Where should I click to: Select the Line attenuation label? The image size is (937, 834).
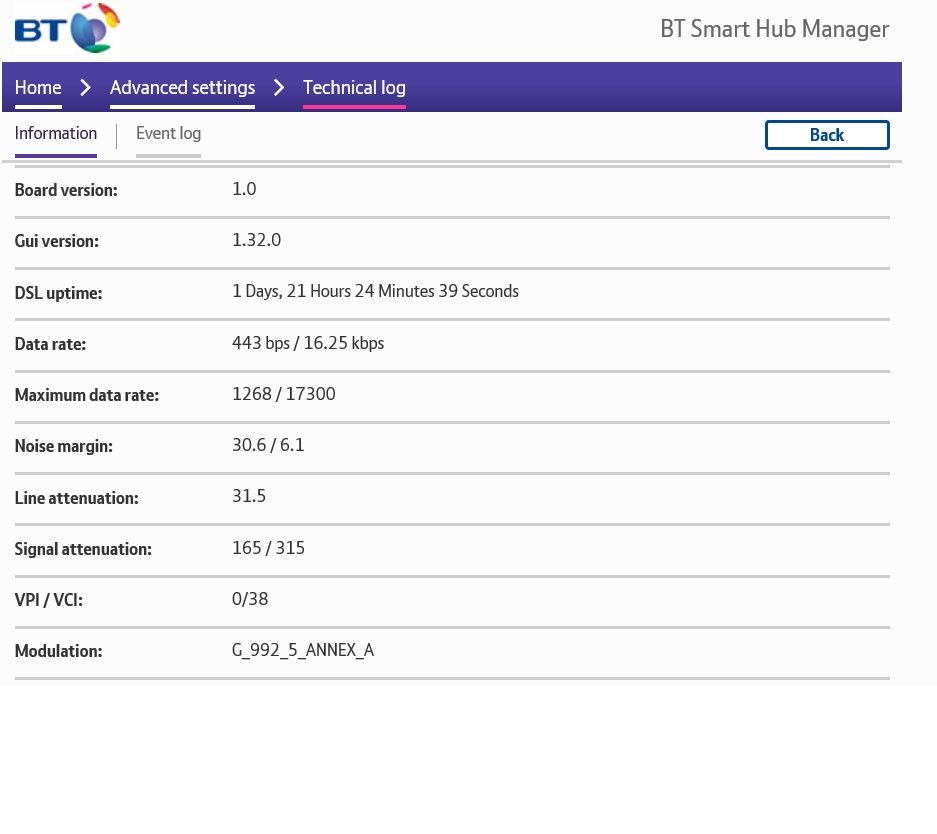(76, 498)
